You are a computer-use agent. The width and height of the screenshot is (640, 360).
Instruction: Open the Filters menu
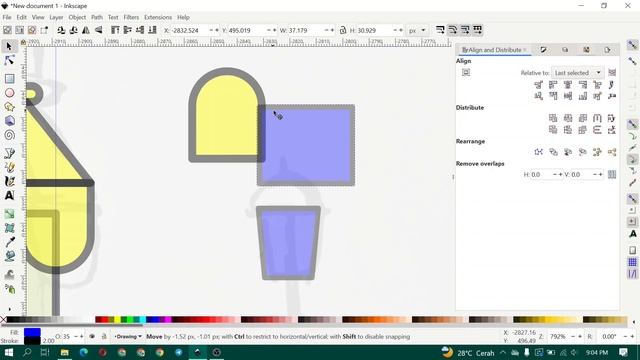pos(131,17)
